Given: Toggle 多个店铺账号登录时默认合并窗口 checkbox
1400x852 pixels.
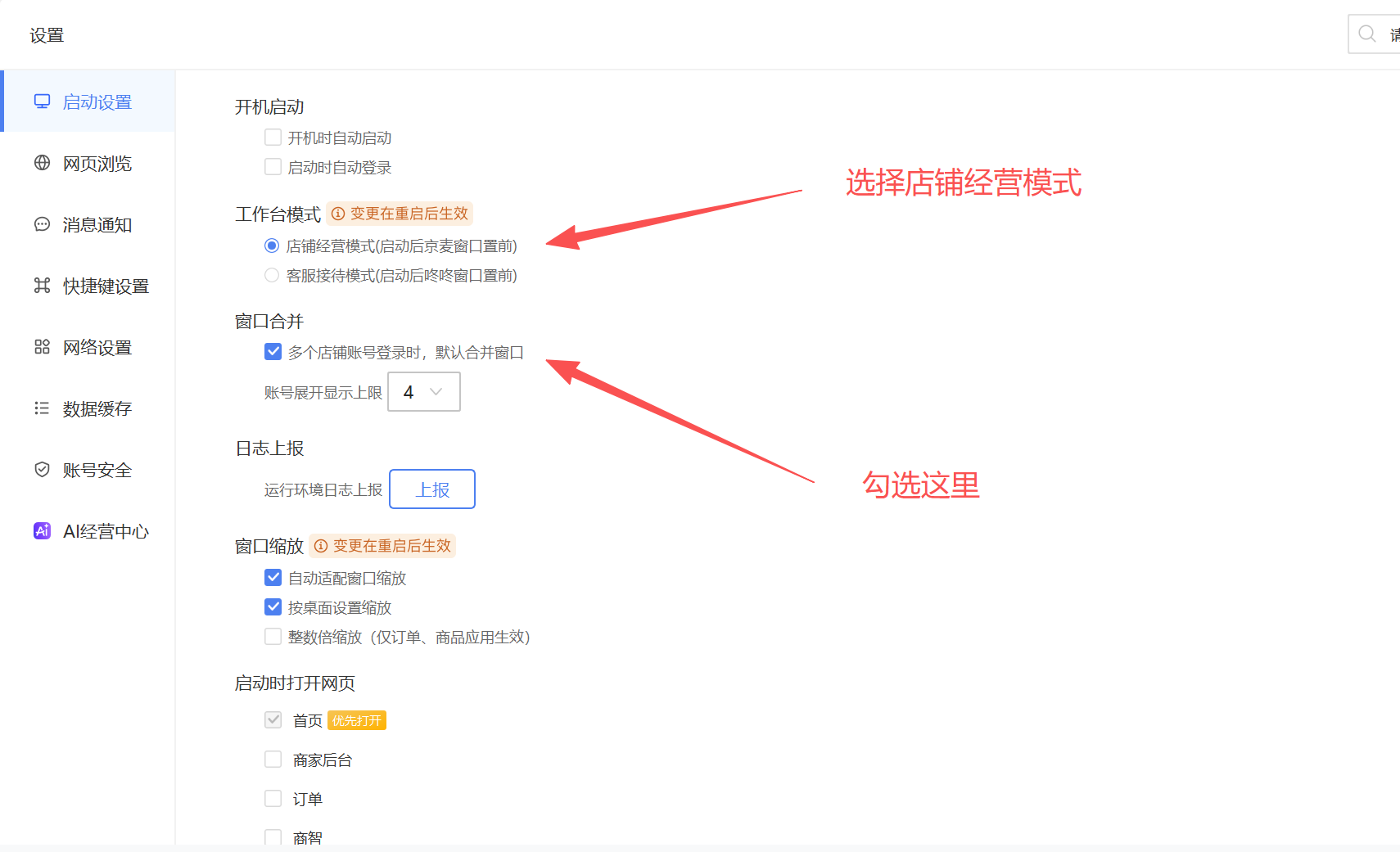Looking at the screenshot, I should point(273,352).
